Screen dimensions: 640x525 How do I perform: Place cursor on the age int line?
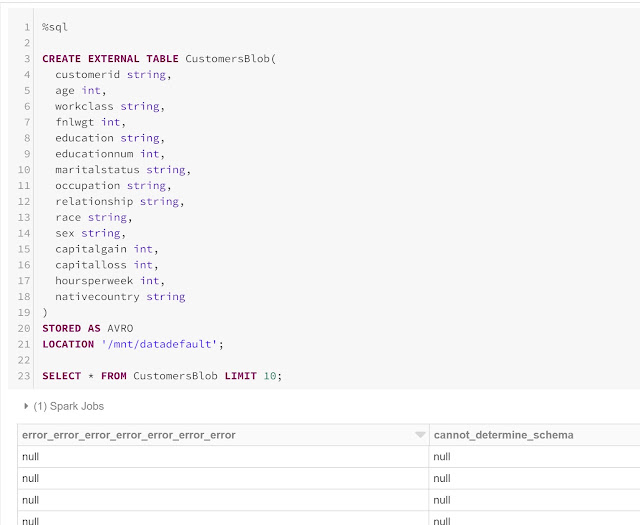pos(80,91)
